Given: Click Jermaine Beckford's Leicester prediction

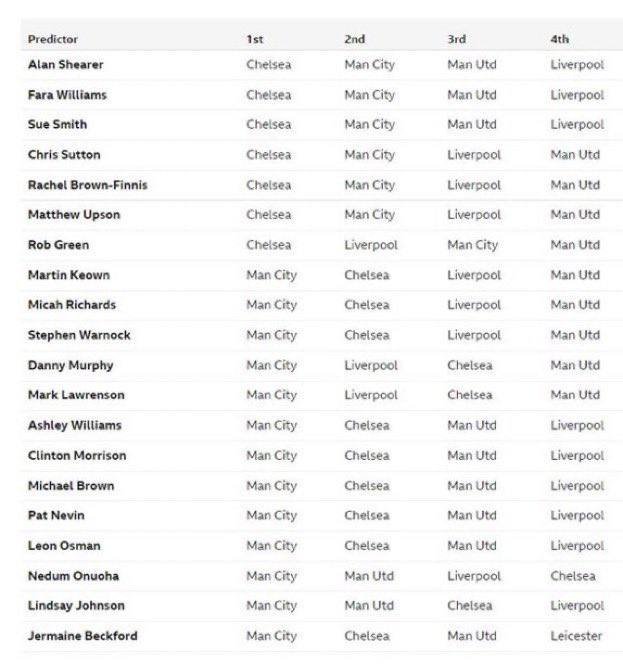Looking at the screenshot, I should (576, 636).
